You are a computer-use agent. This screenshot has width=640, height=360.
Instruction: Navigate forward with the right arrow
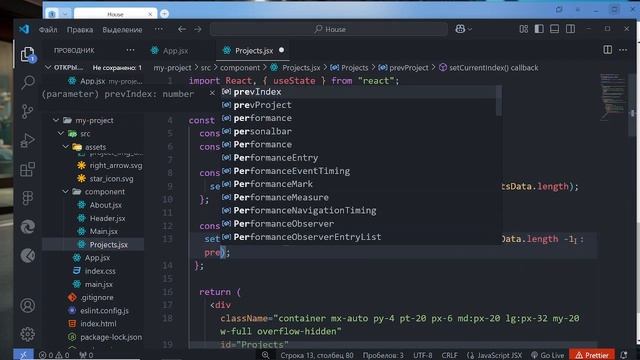tap(198, 29)
